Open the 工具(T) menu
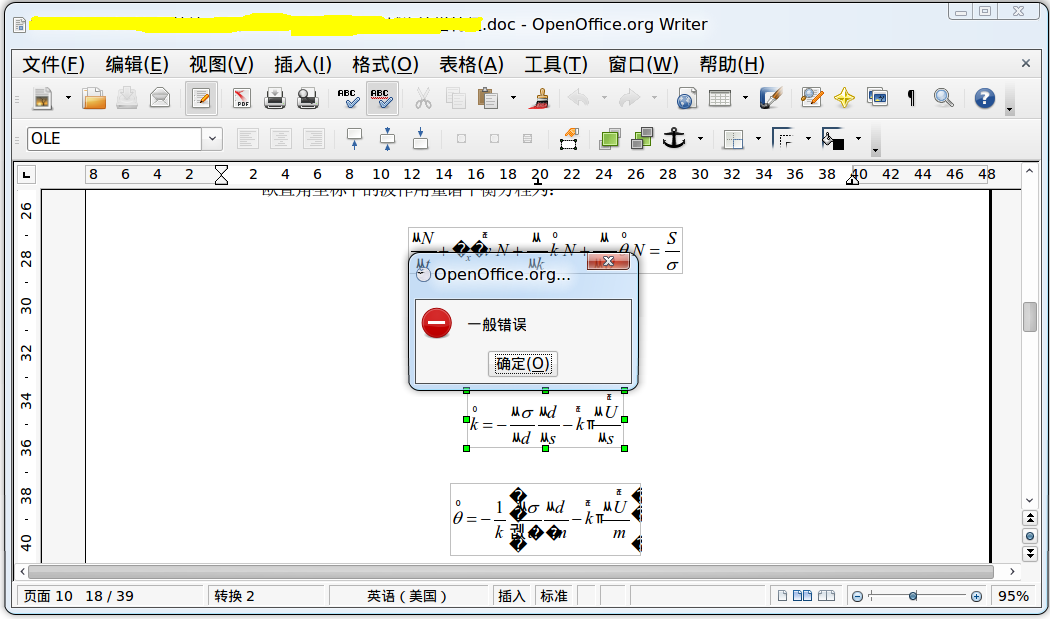The height and width of the screenshot is (619, 1050). click(x=556, y=65)
